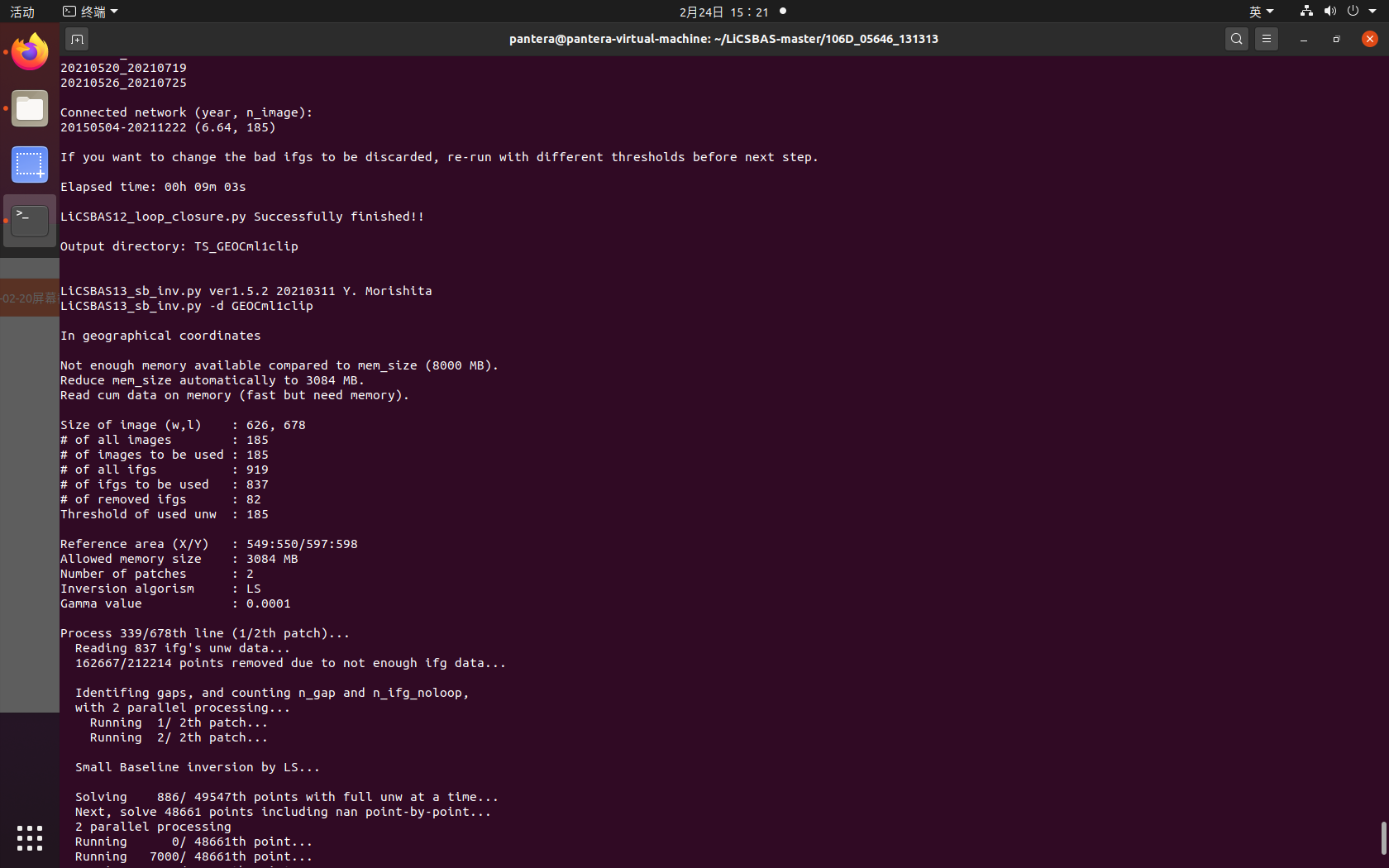The height and width of the screenshot is (868, 1389).
Task: Click the recording indicator dot beside the clock
Action: pyautogui.click(x=782, y=12)
